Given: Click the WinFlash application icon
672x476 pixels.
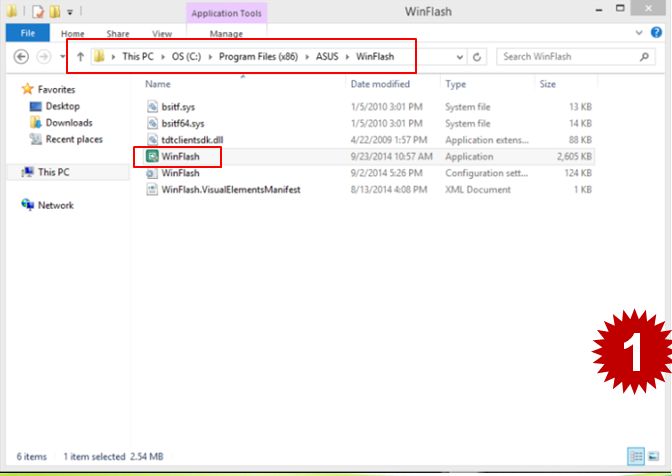Looking at the screenshot, I should (152, 156).
